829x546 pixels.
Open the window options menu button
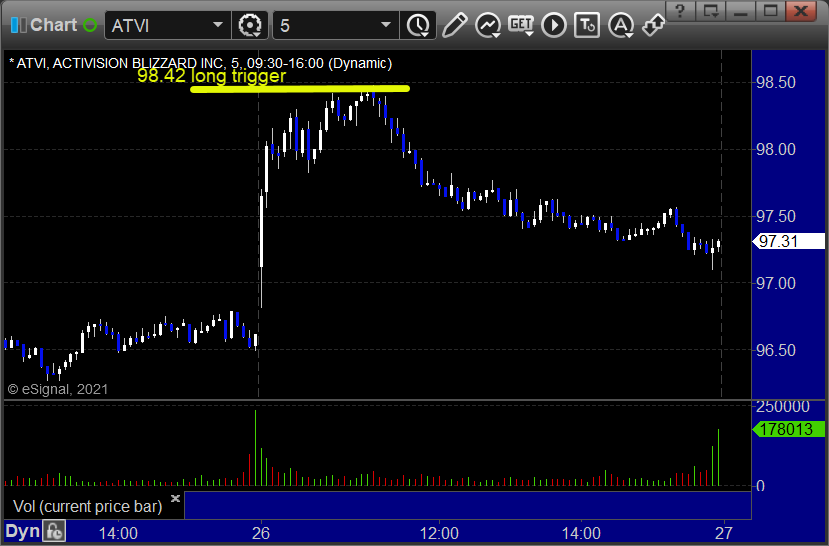pyautogui.click(x=711, y=11)
